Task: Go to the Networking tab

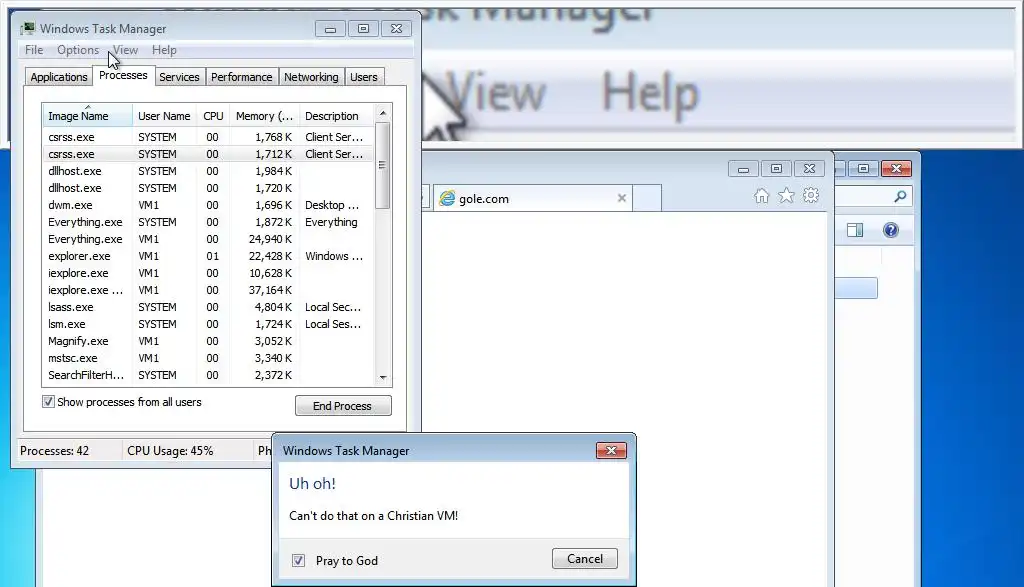Action: click(312, 77)
